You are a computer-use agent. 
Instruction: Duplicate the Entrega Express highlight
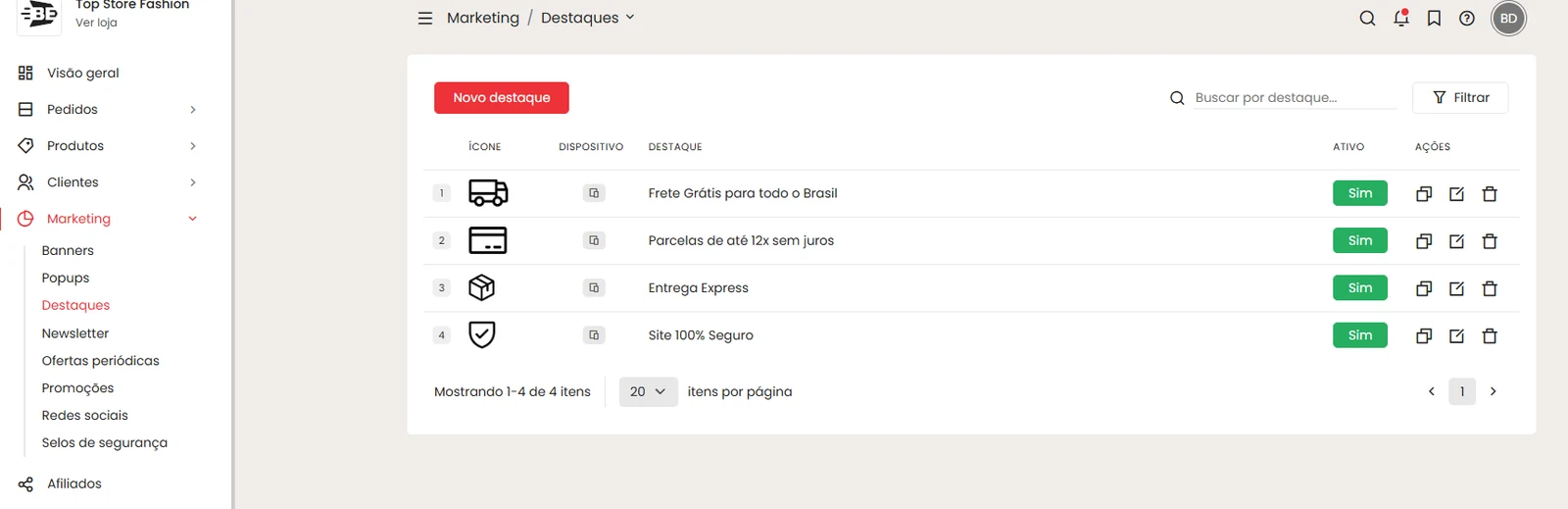pos(1424,288)
